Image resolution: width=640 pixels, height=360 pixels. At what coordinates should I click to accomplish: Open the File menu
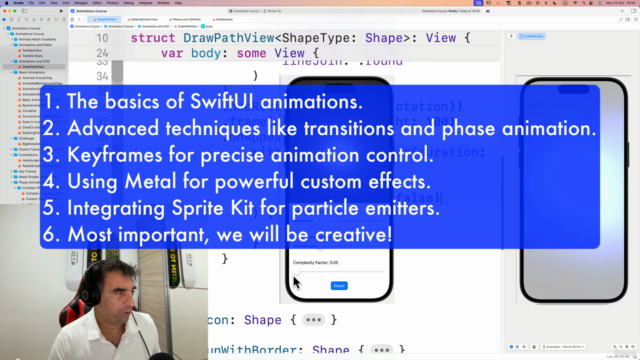(31, 3)
